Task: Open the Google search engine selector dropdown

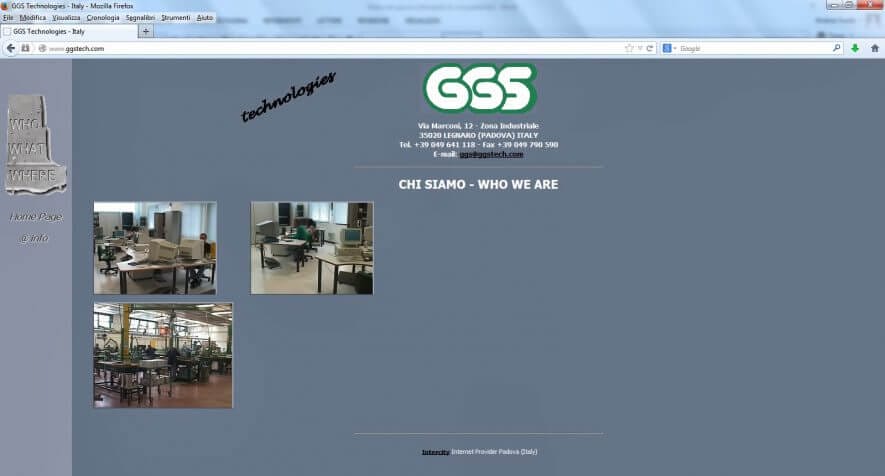Action: pyautogui.click(x=669, y=48)
